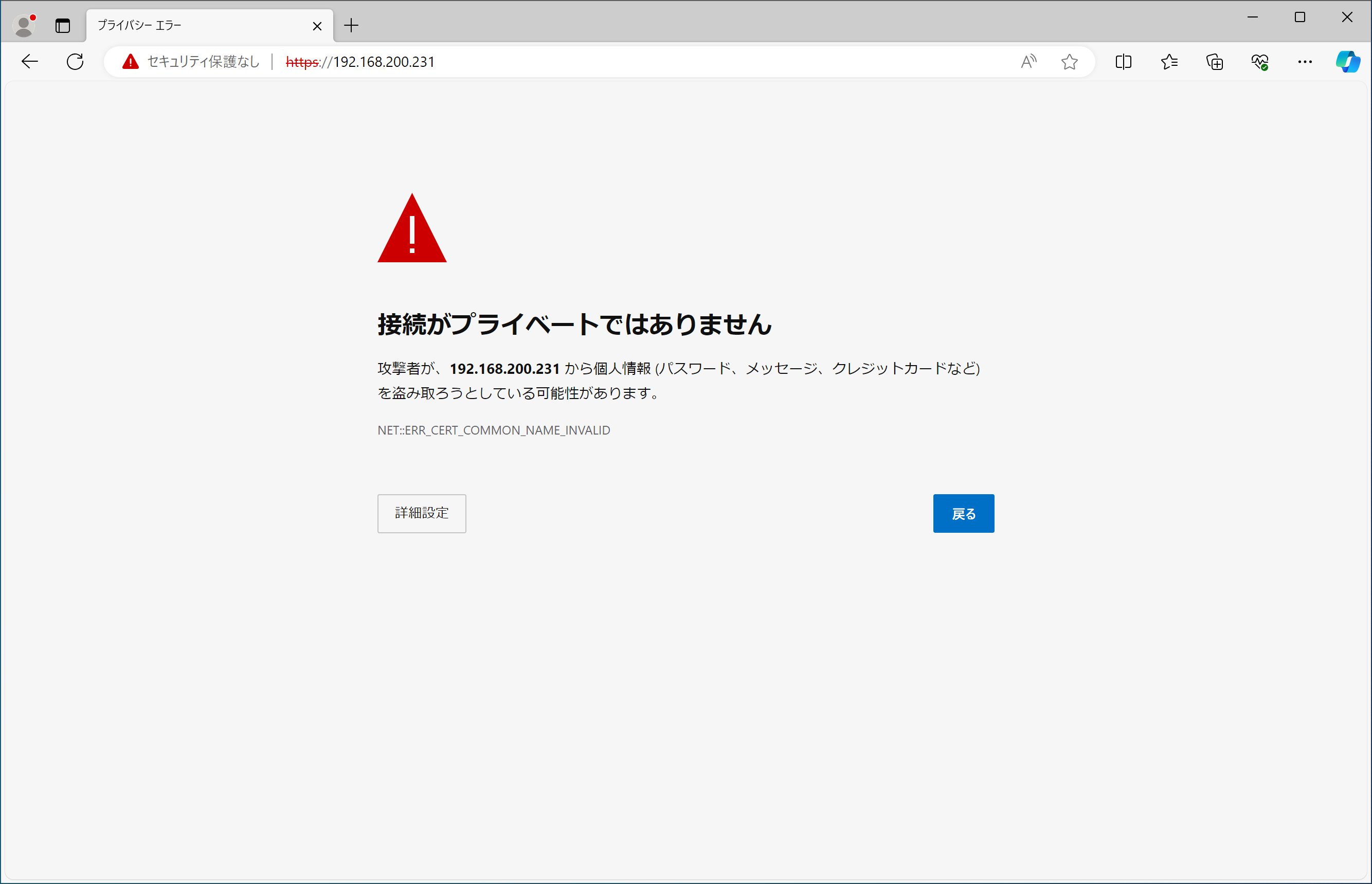The height and width of the screenshot is (884, 1372).
Task: Expand advanced options via 詳細設定
Action: (421, 513)
